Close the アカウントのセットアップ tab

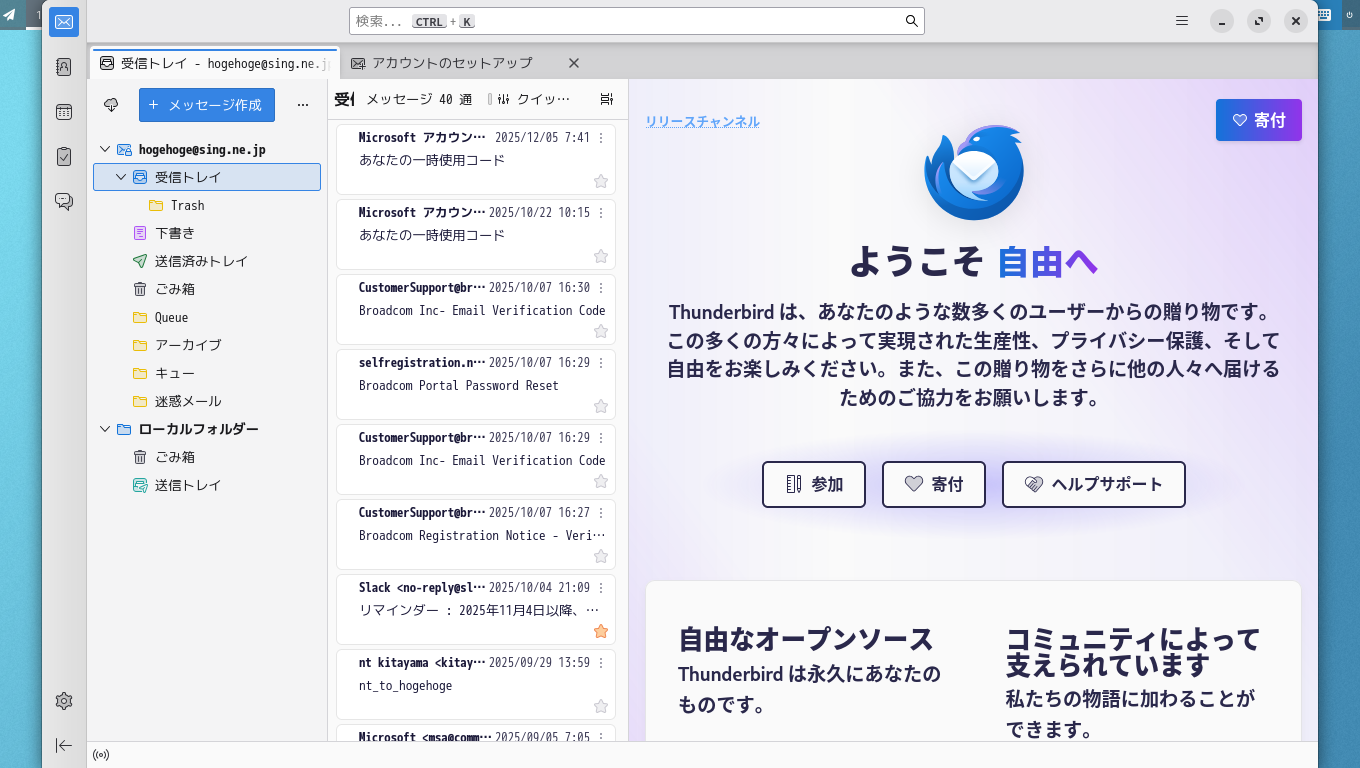tap(574, 63)
